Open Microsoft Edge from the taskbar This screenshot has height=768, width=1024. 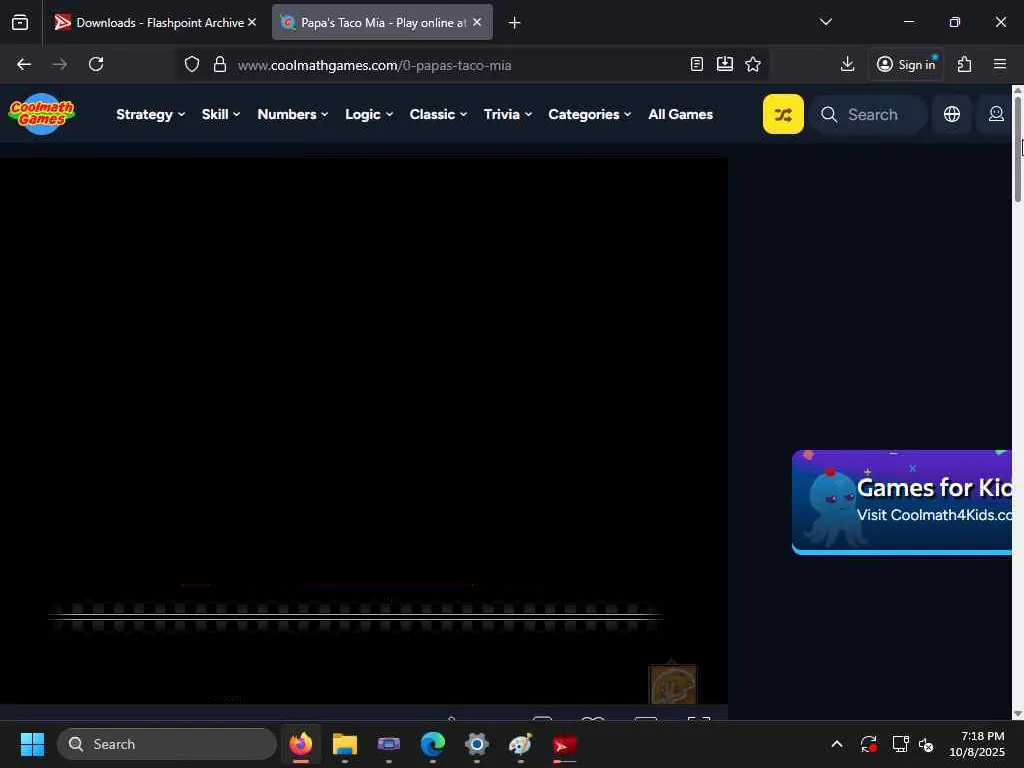(432, 744)
